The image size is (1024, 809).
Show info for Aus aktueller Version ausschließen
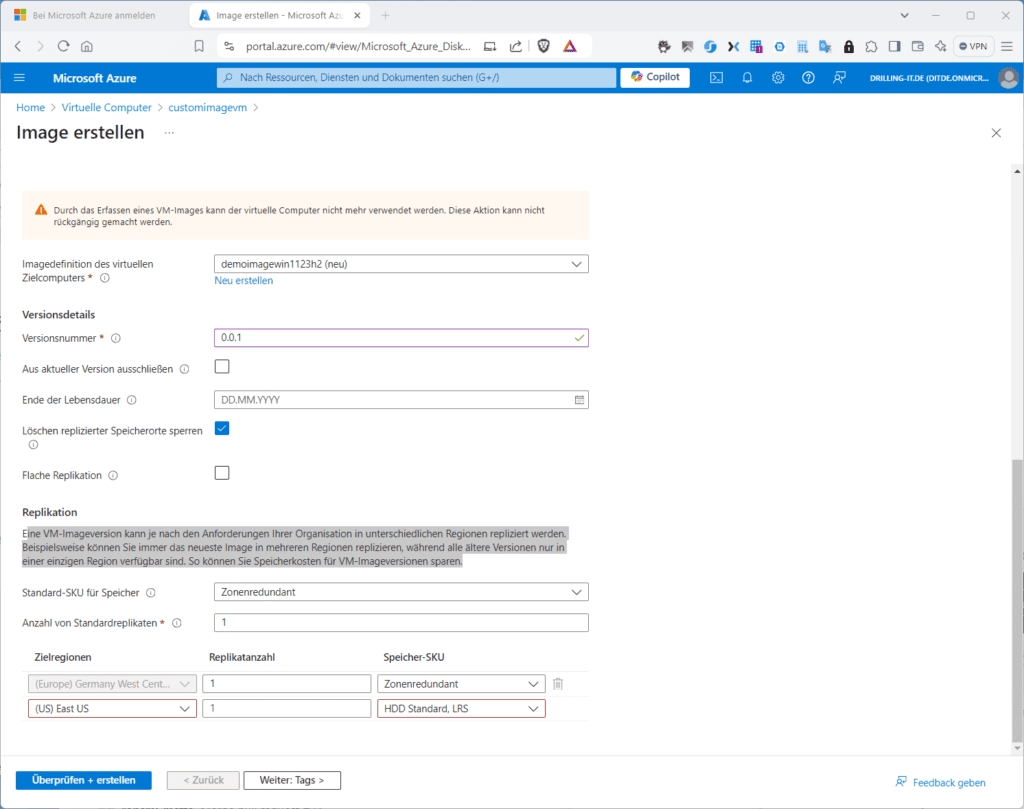click(185, 369)
